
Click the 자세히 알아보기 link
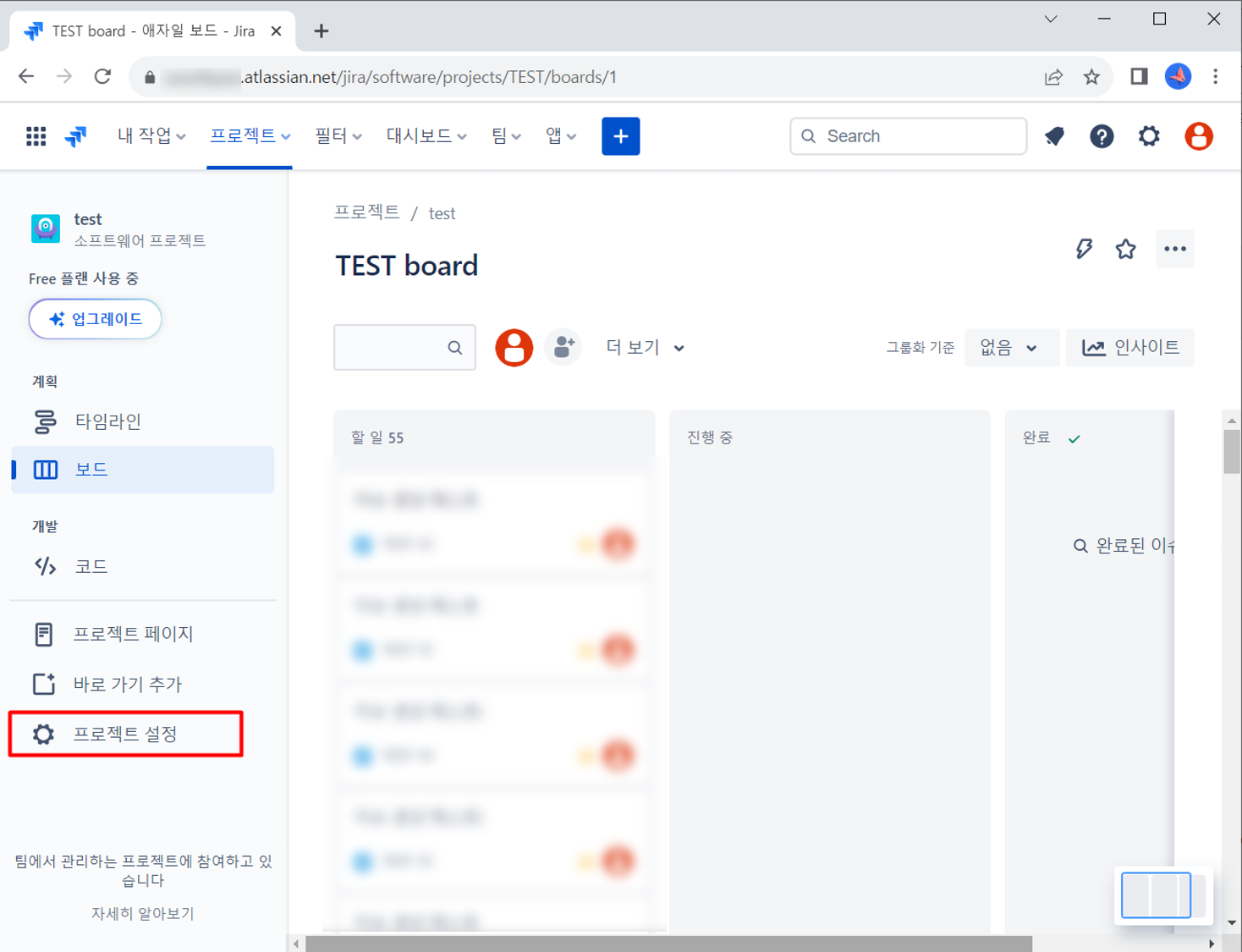coord(142,913)
